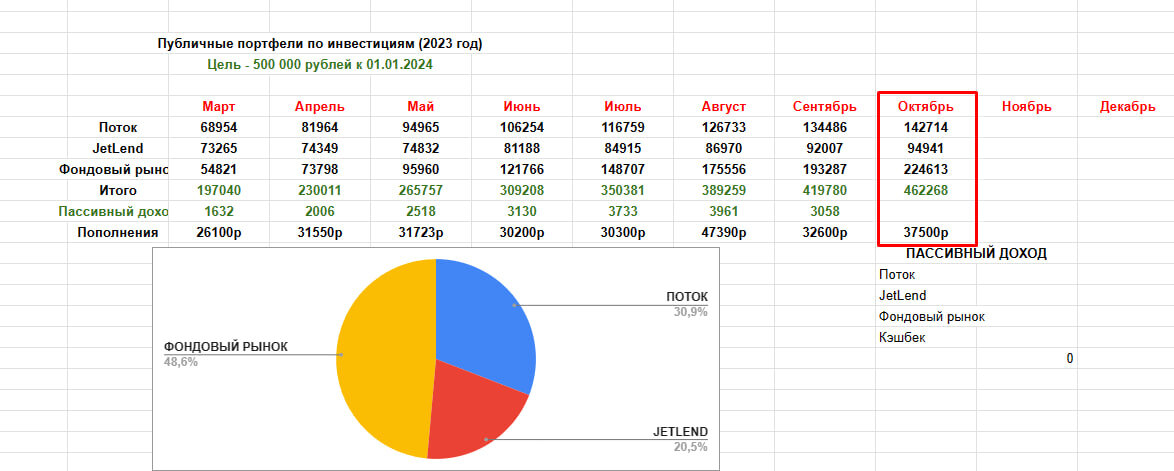Select cell with value 121766
Screen dimensions: 1174x471
[522, 169]
